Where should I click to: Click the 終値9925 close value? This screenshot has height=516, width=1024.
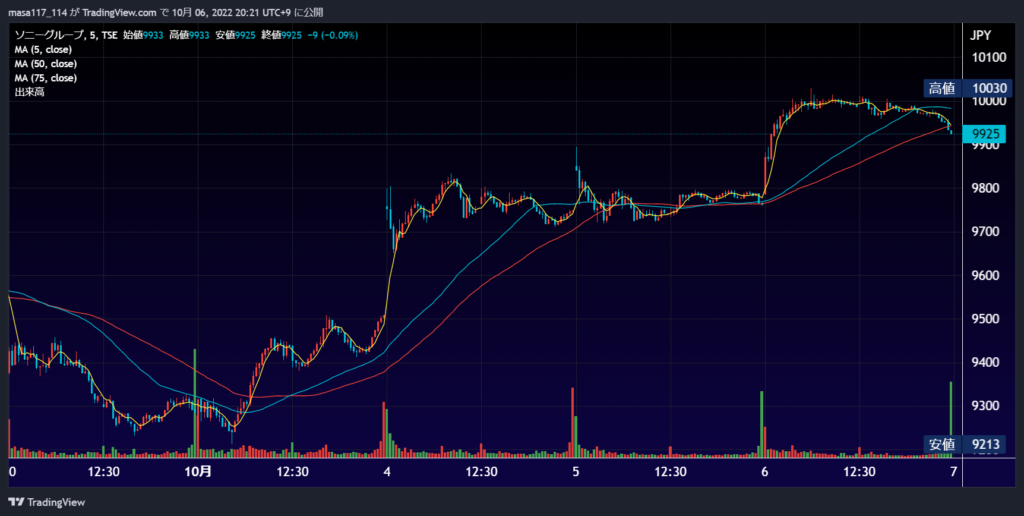click(x=281, y=35)
